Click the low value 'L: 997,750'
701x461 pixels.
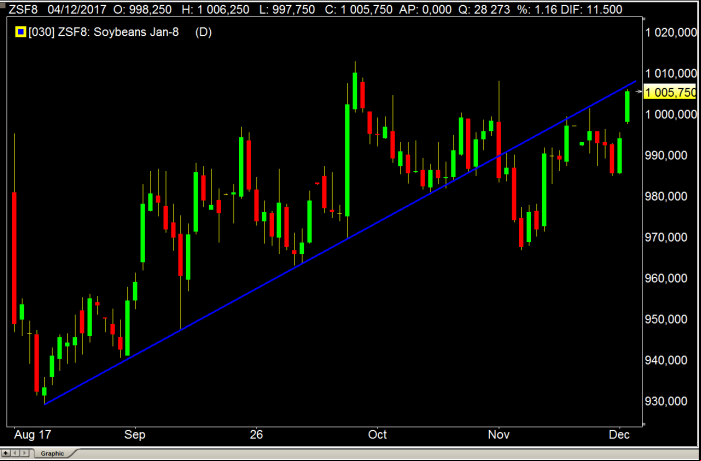(287, 9)
